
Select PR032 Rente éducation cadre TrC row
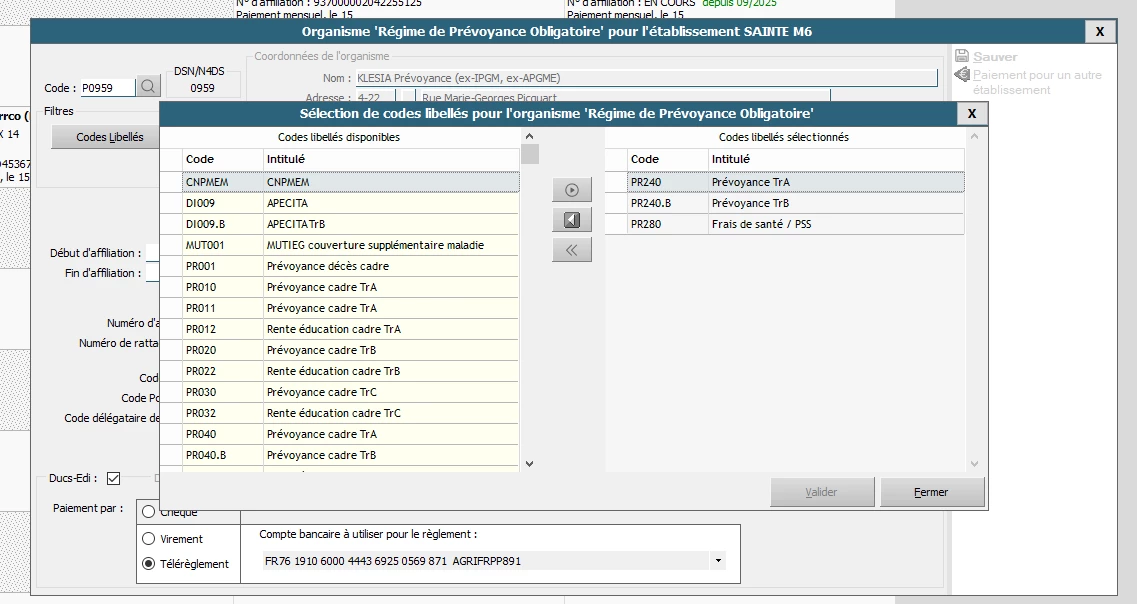tap(340, 413)
